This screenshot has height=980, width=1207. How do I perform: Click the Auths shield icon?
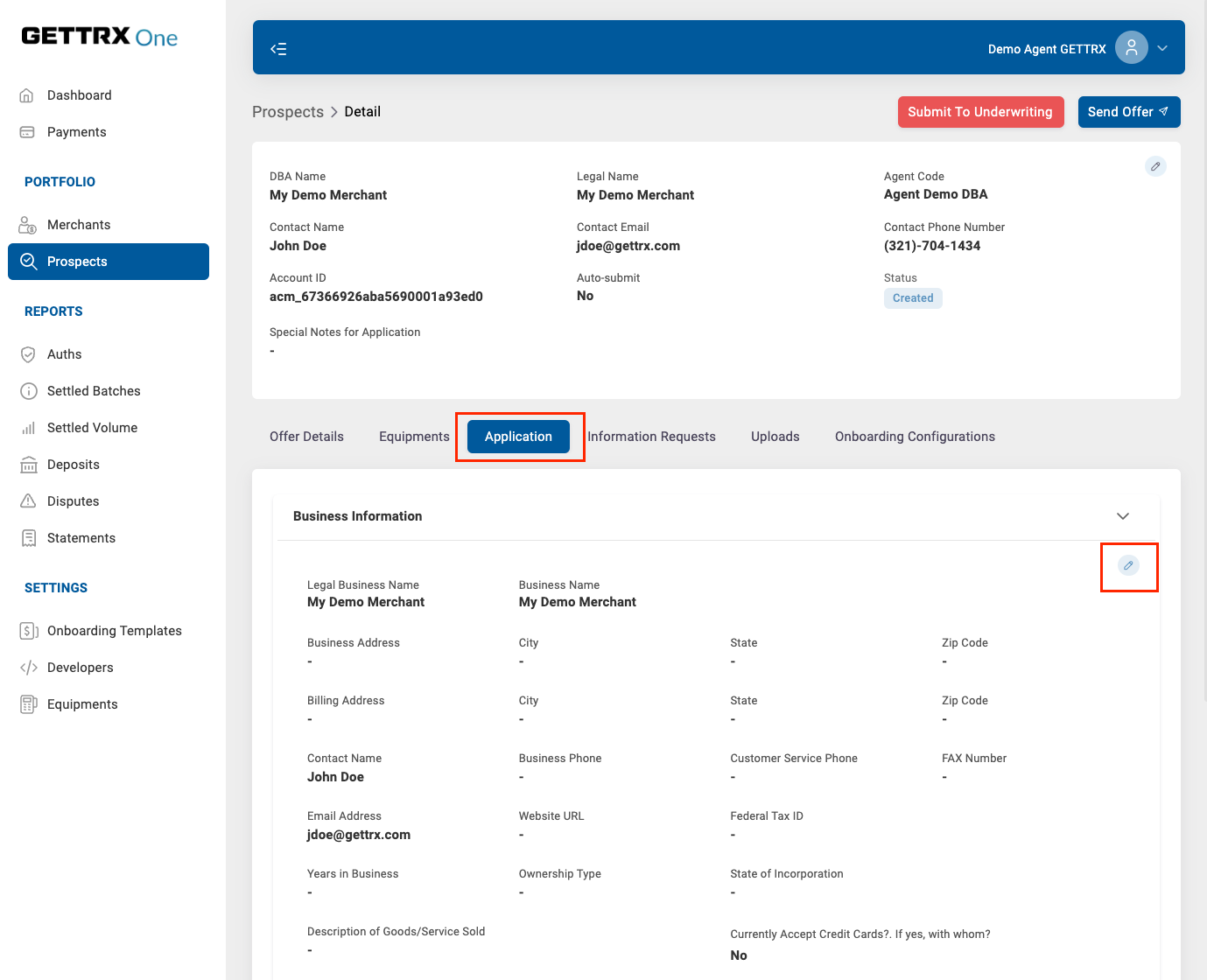tap(28, 354)
